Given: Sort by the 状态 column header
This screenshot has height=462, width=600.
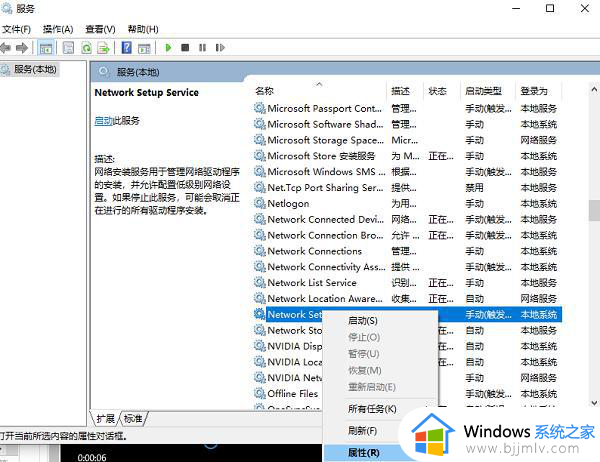Looking at the screenshot, I should tap(437, 91).
